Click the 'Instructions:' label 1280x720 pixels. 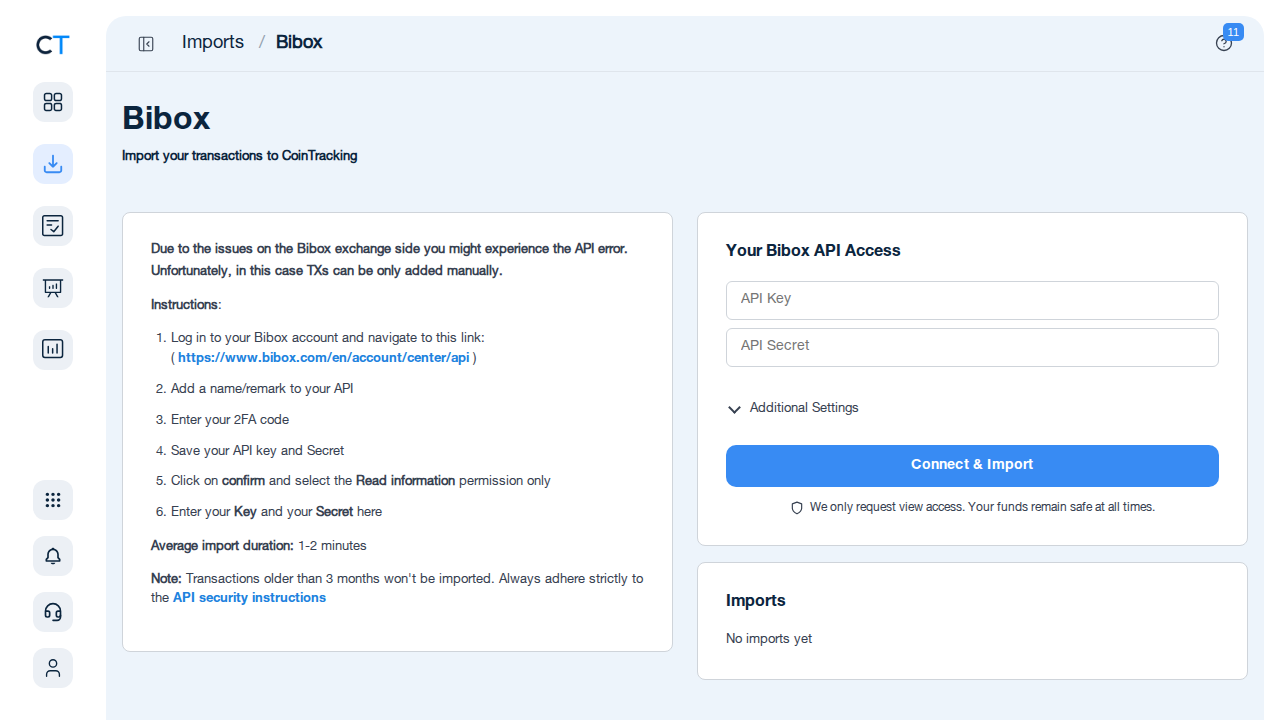coord(186,305)
